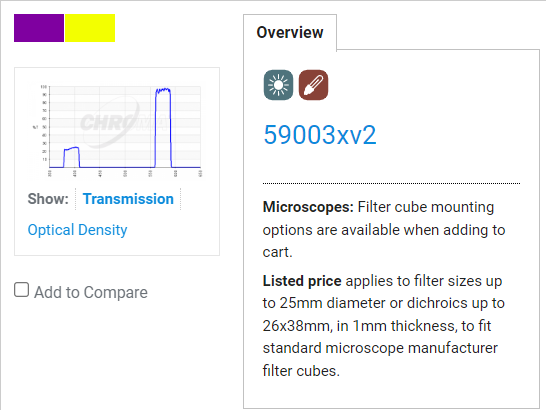Click the wavelength axis of the graph
The height and width of the screenshot is (410, 546).
[x=125, y=173]
